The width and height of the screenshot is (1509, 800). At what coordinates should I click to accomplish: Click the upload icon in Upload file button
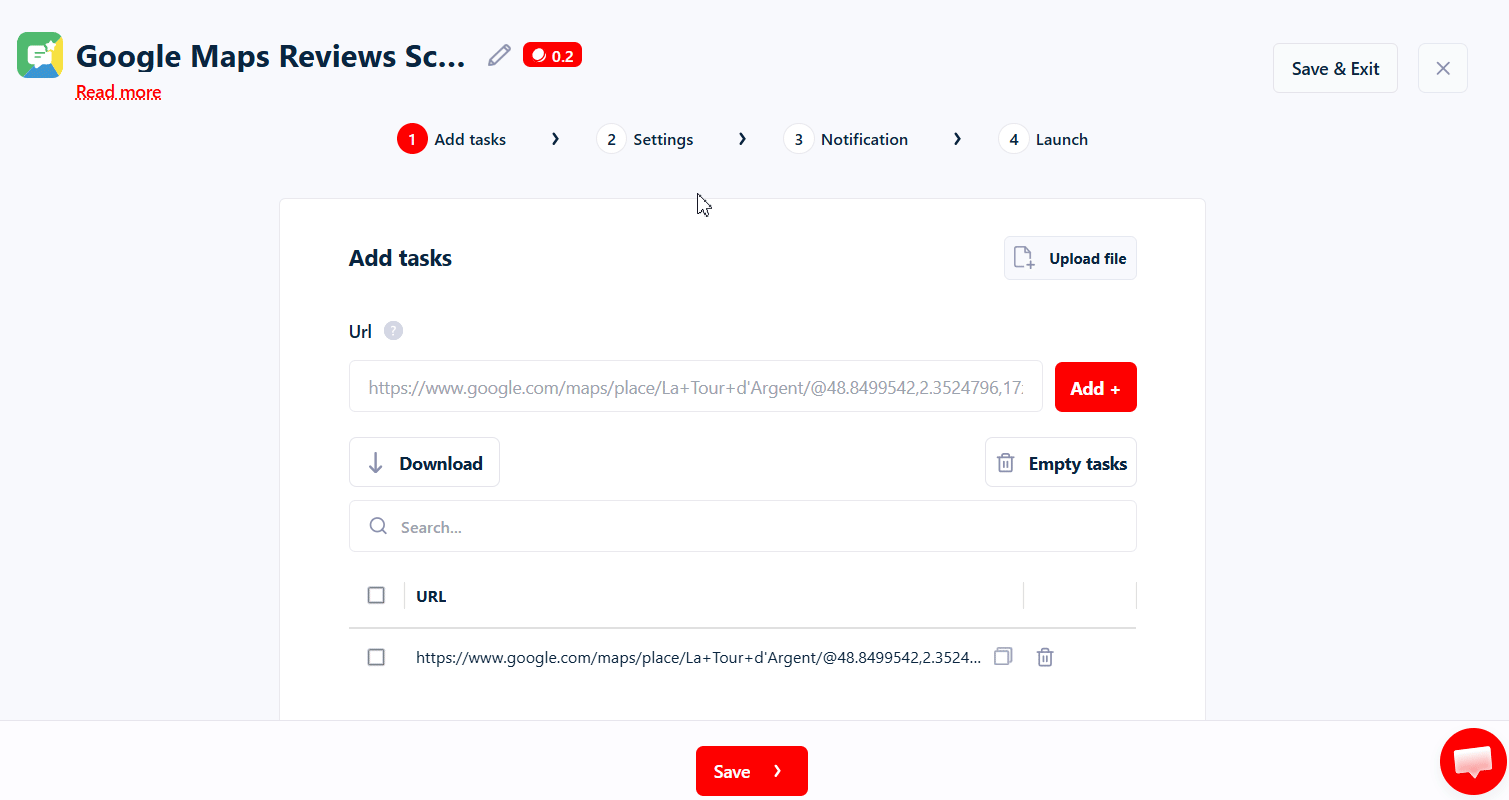(1023, 257)
